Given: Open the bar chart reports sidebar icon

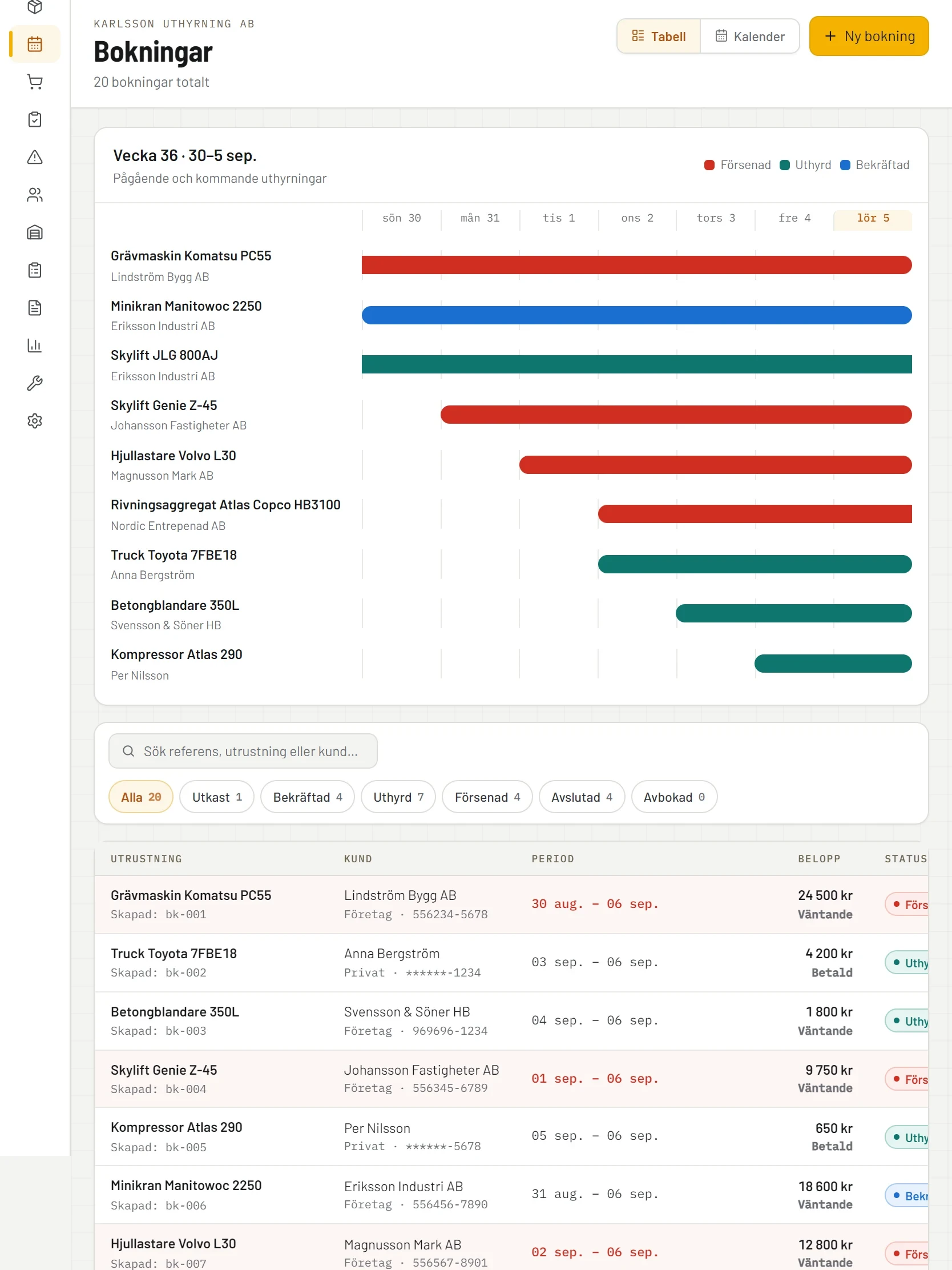Looking at the screenshot, I should pos(35,345).
